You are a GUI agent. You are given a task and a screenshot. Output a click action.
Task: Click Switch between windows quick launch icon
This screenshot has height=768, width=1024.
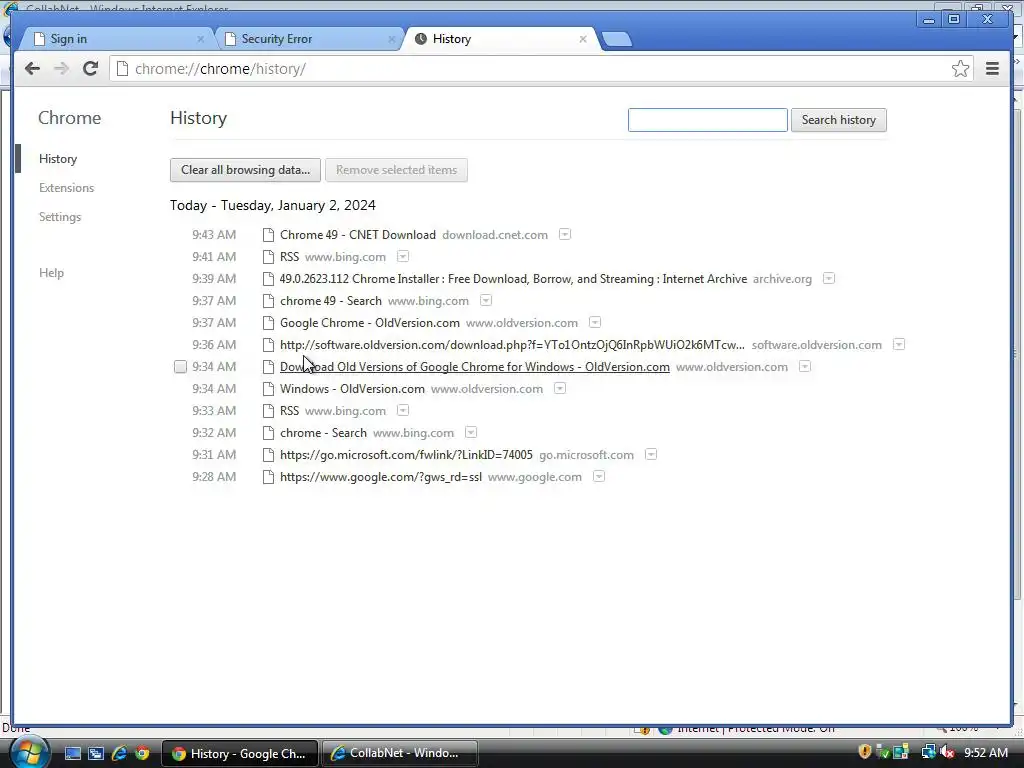click(96, 753)
